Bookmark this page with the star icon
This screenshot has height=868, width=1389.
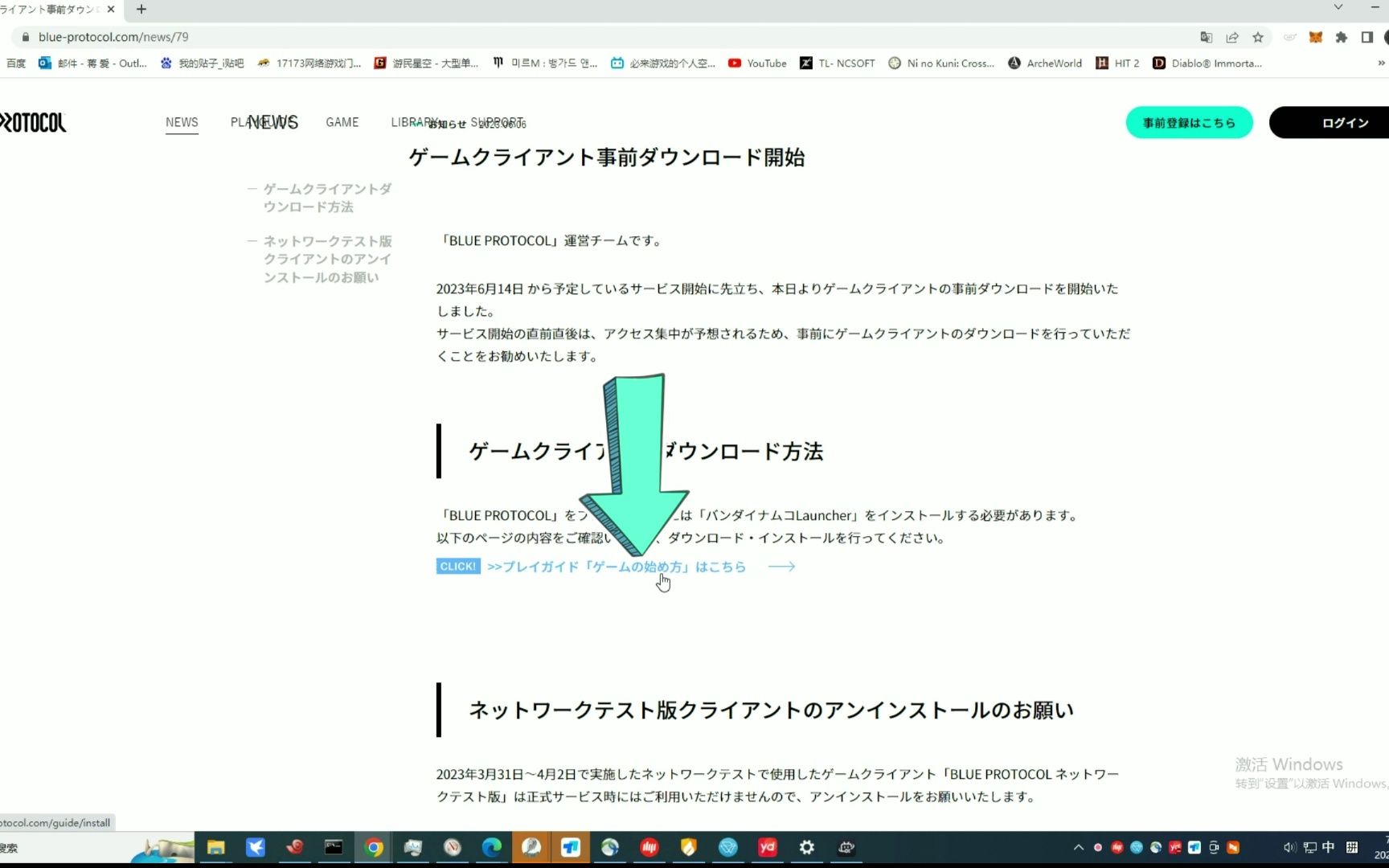click(x=1258, y=37)
